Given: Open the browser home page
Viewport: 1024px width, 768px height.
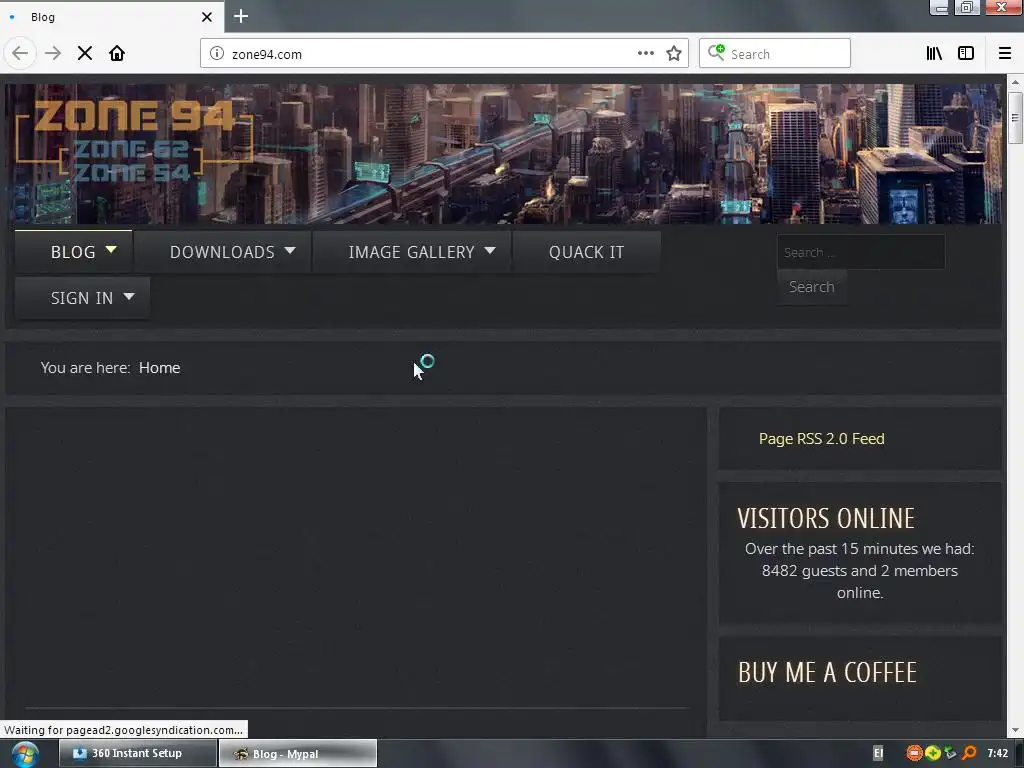Looking at the screenshot, I should point(117,53).
